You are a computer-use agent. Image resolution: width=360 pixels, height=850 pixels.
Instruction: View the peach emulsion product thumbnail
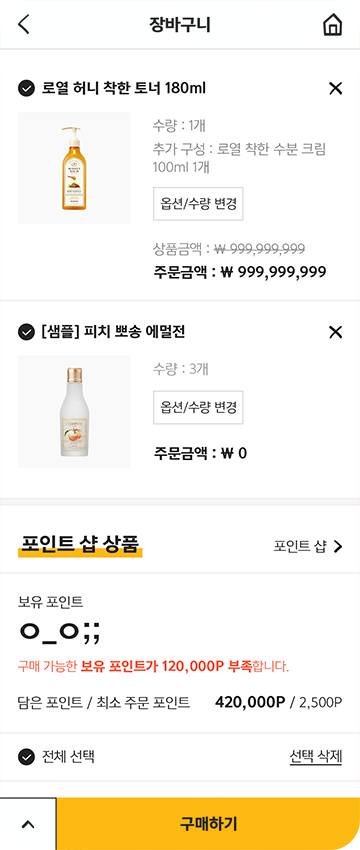tap(74, 412)
